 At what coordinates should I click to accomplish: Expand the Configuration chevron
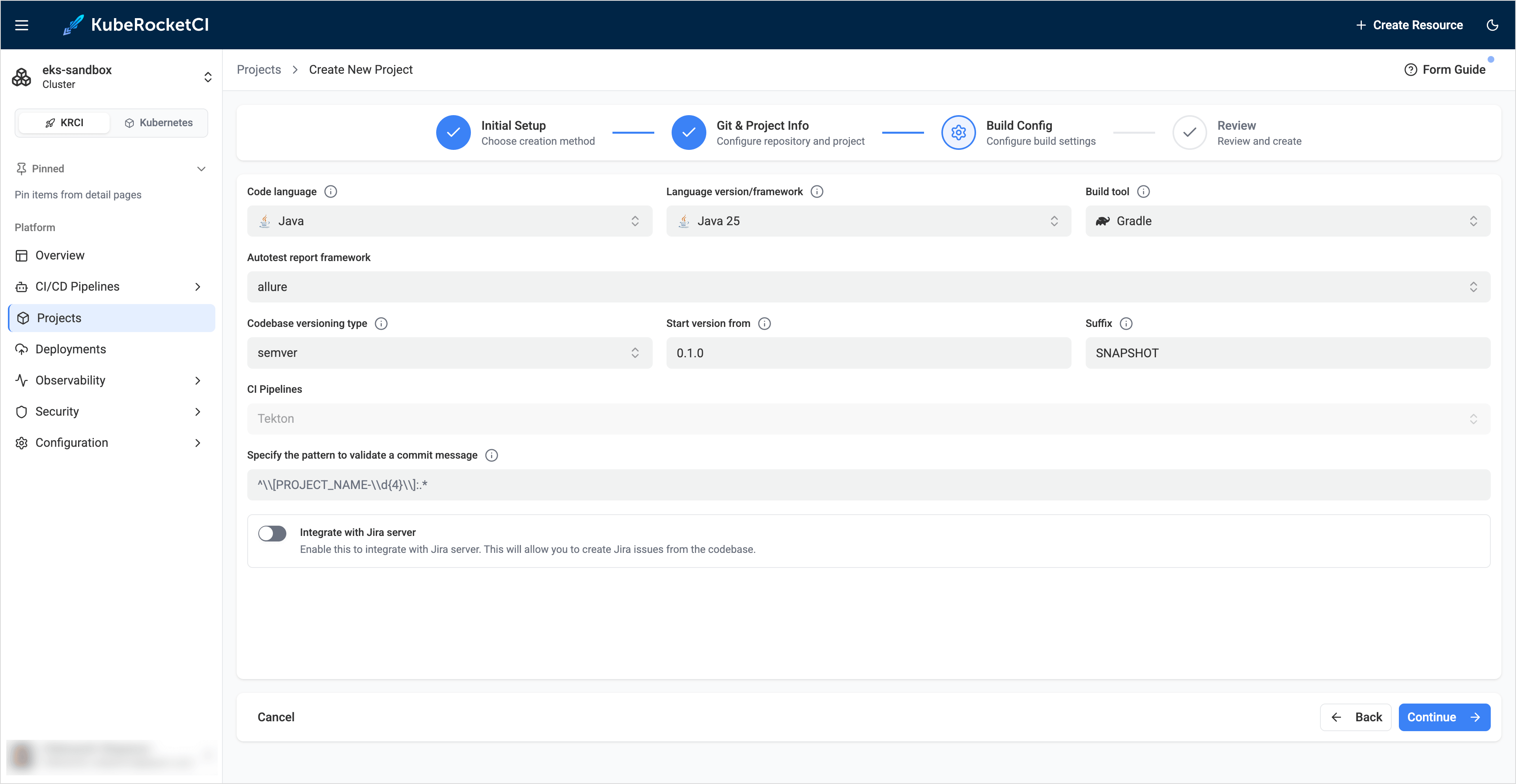198,442
